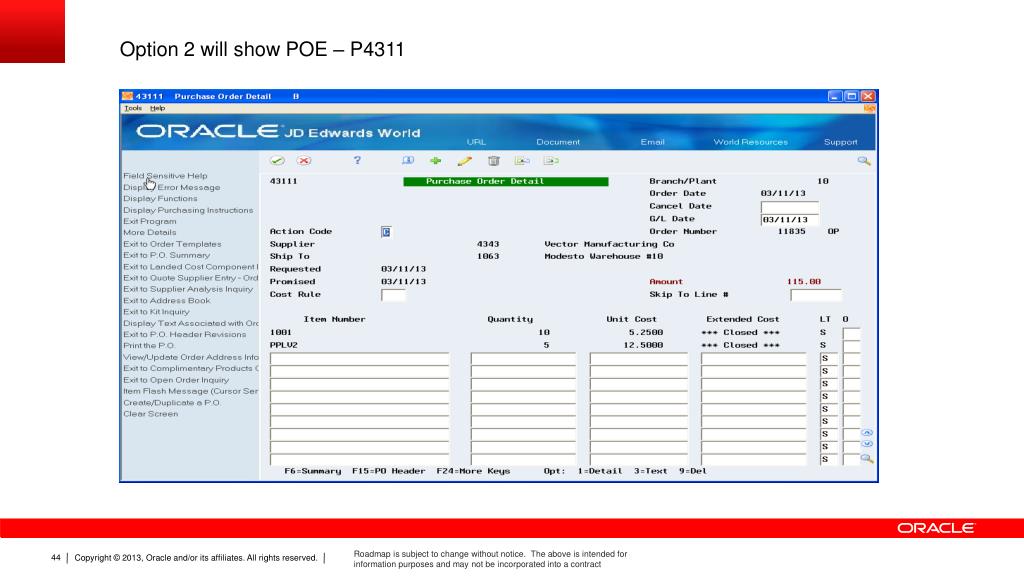The image size is (1024, 576).
Task: Click the green plus add icon
Action: click(x=436, y=161)
